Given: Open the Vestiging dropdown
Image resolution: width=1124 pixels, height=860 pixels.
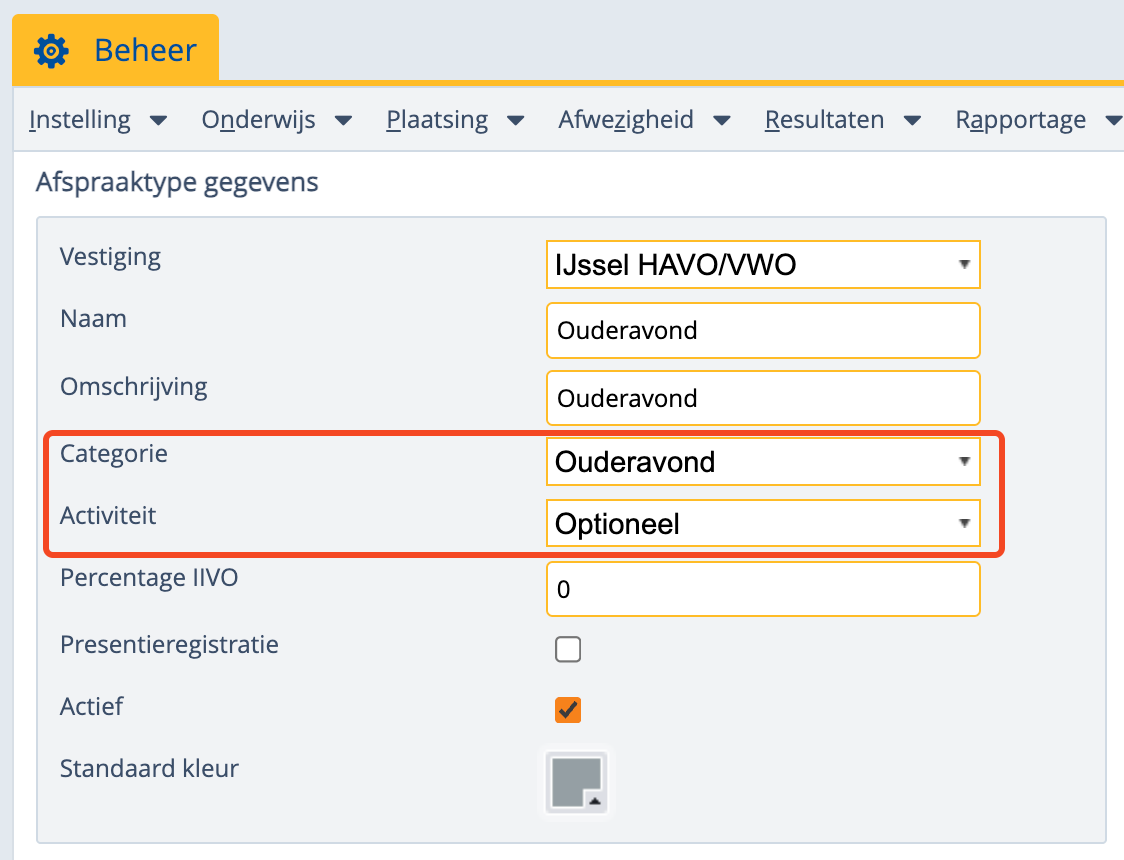Looking at the screenshot, I should (x=763, y=265).
